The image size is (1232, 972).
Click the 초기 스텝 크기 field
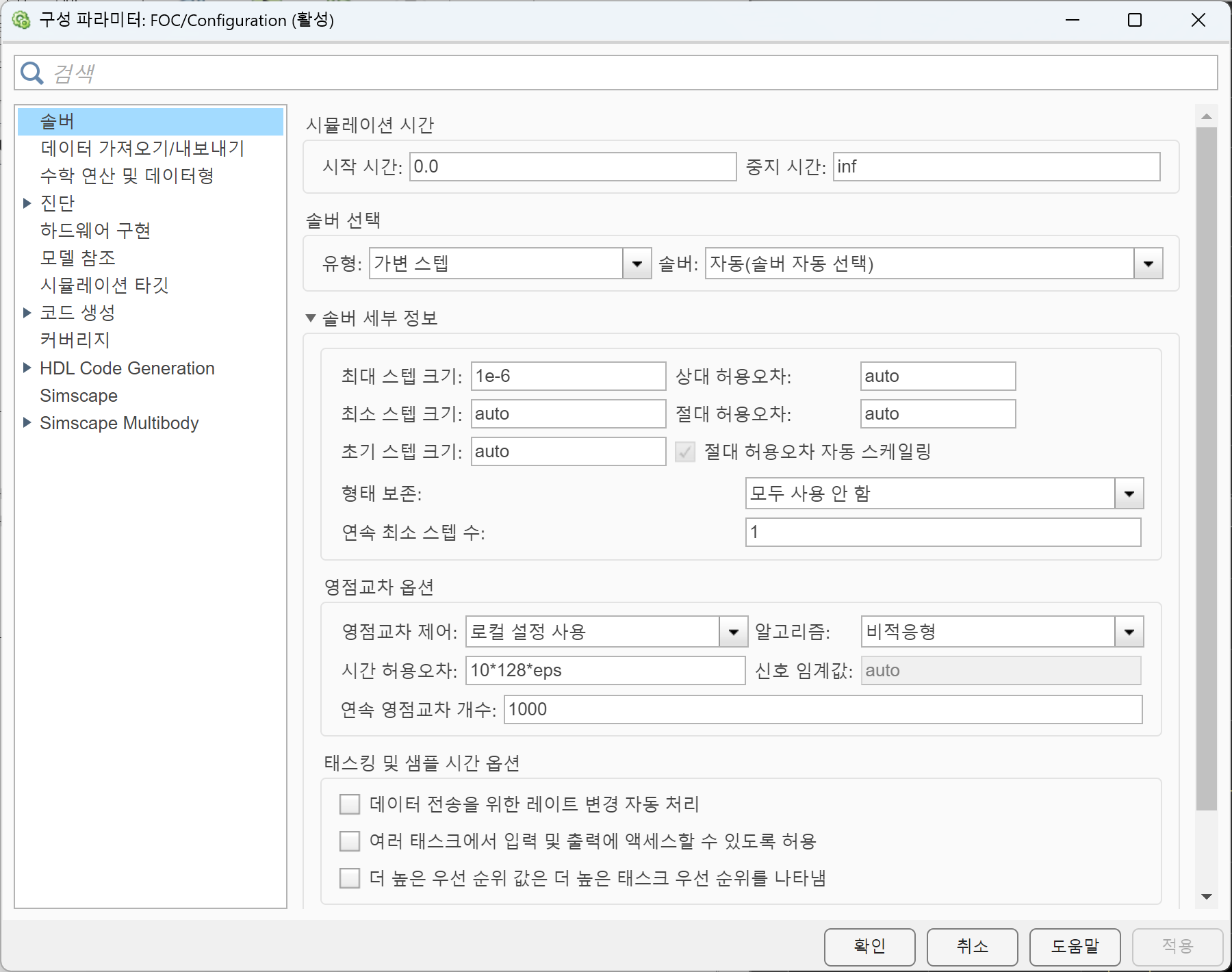pyautogui.click(x=569, y=452)
